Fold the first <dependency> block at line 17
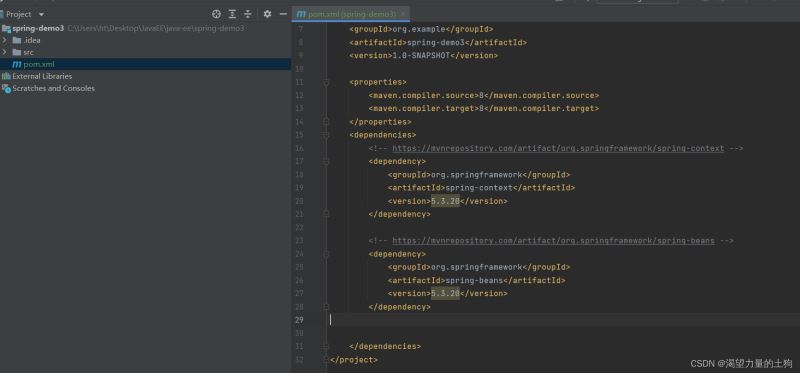 coord(326,161)
